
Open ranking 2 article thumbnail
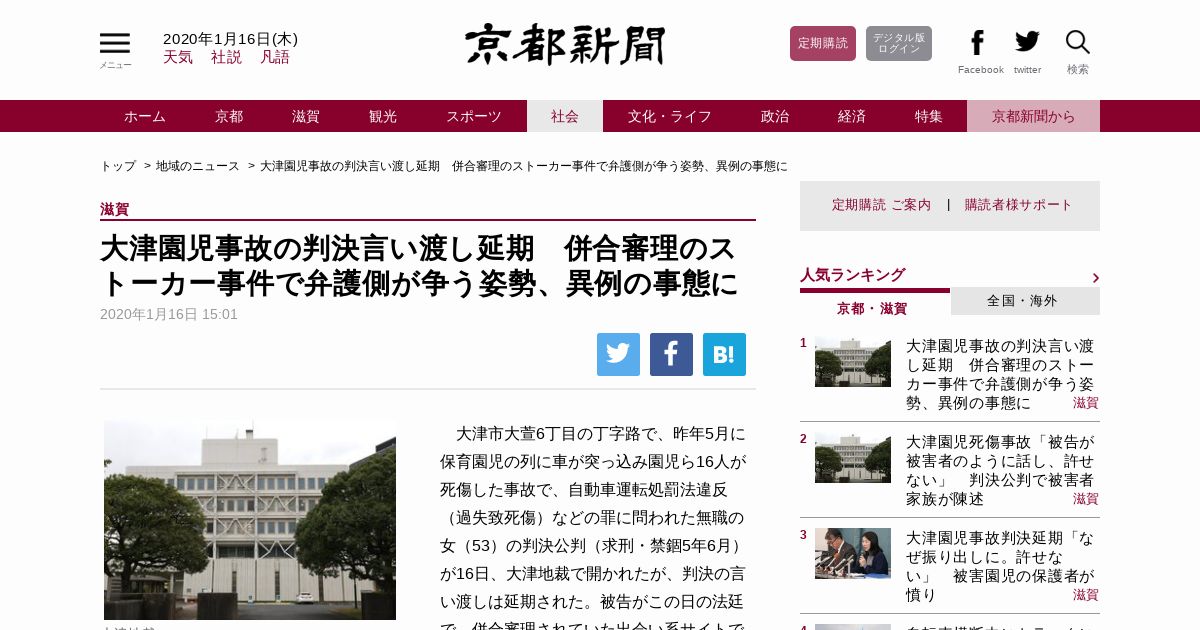(x=853, y=458)
